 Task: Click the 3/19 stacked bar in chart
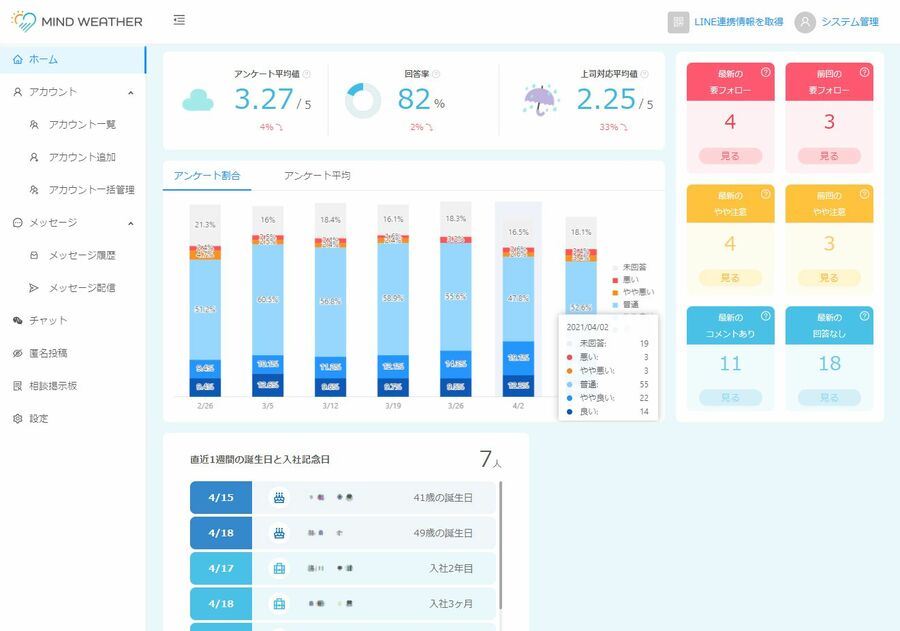point(393,310)
